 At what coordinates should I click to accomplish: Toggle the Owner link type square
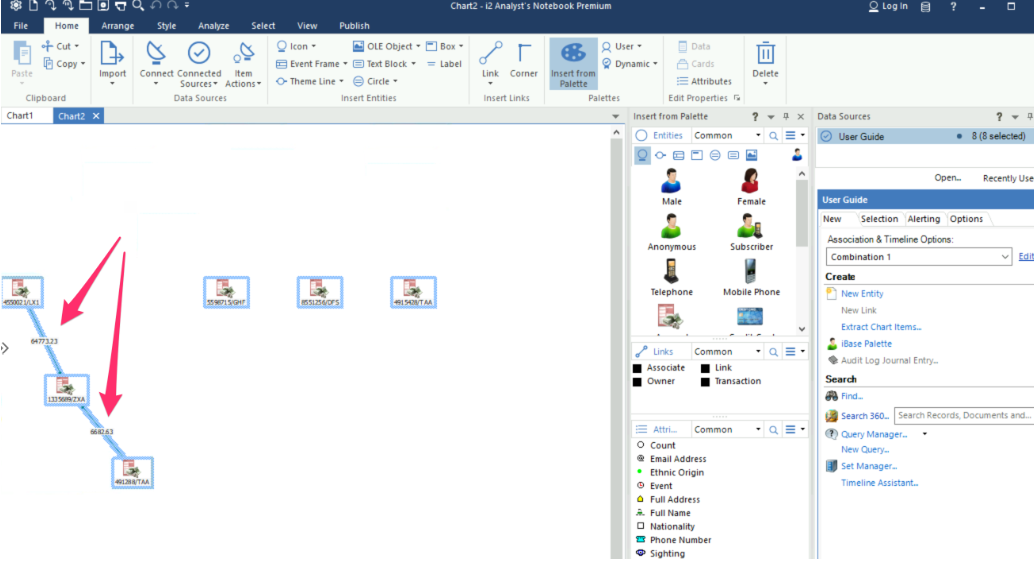click(x=638, y=381)
